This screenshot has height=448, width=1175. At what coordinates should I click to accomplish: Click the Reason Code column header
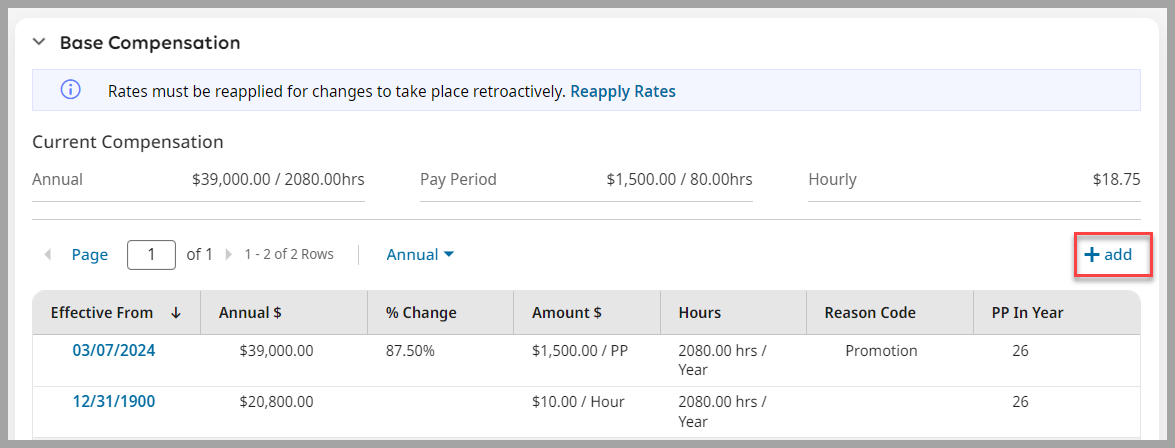click(870, 313)
